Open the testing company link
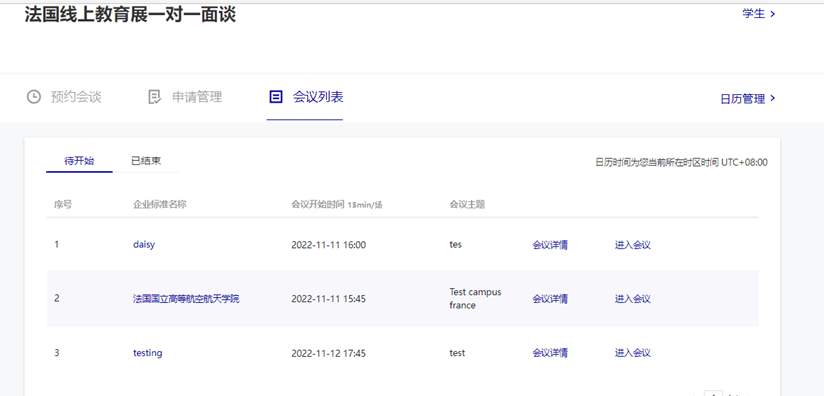824x396 pixels. 148,353
